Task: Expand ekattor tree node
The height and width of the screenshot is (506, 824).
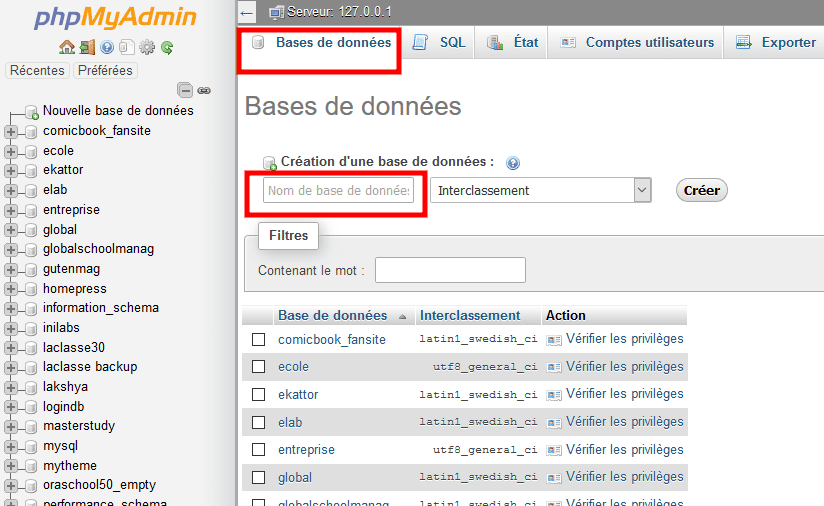Action: tap(11, 171)
